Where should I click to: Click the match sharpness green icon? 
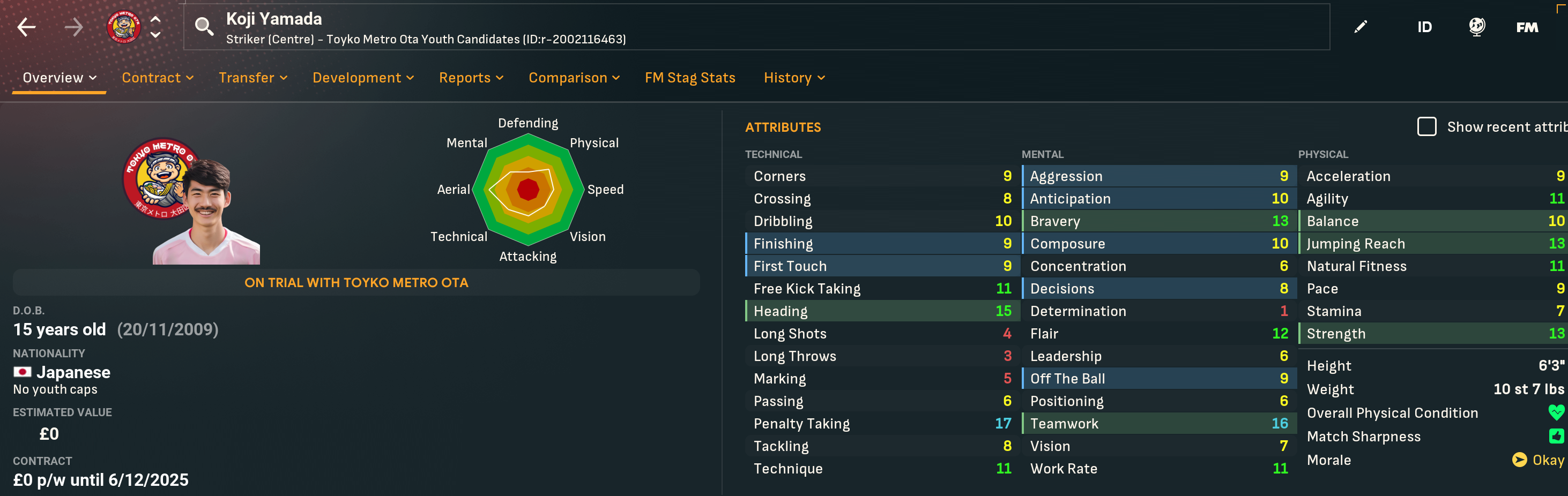point(1556,436)
